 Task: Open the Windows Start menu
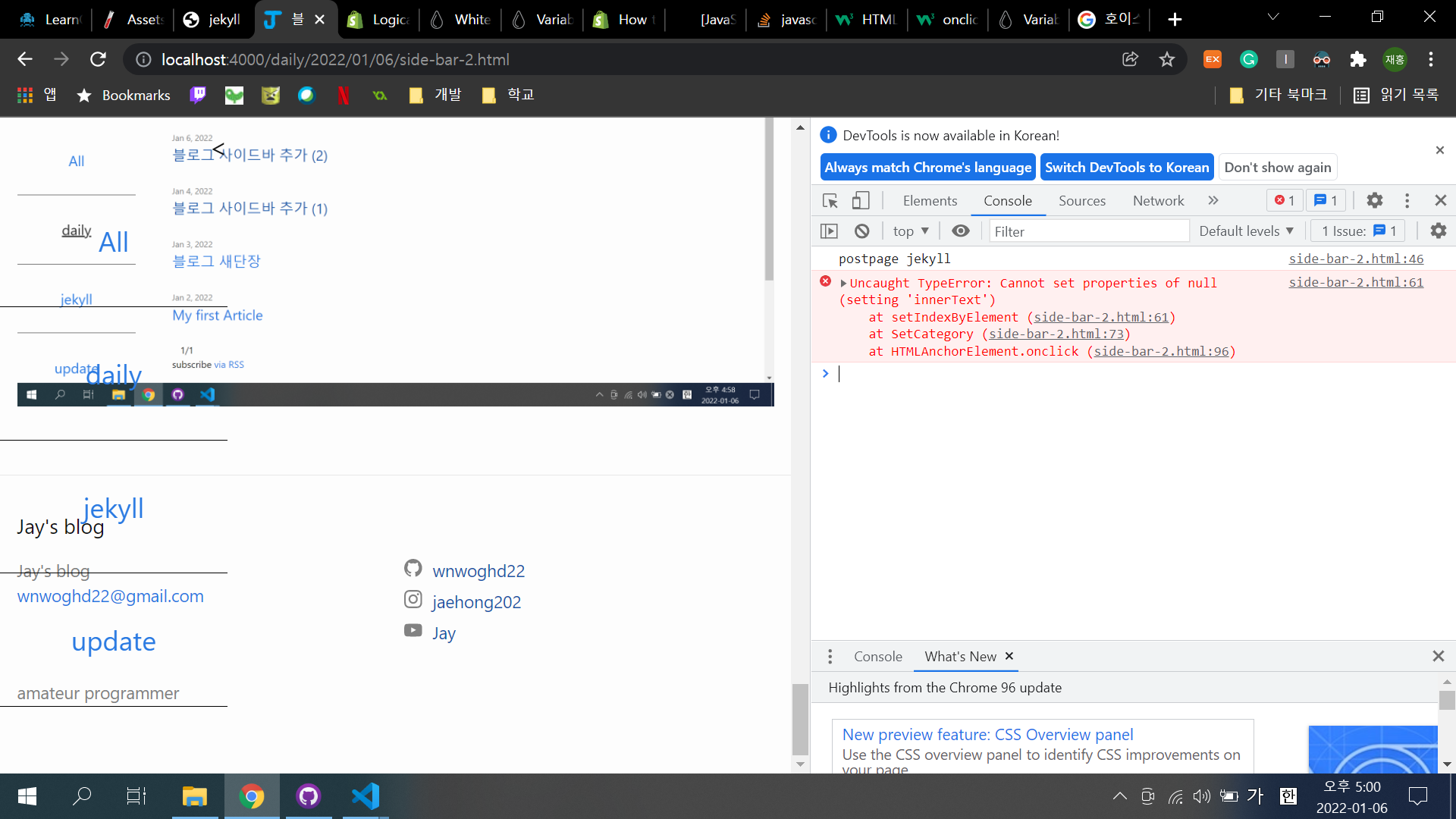tap(27, 796)
